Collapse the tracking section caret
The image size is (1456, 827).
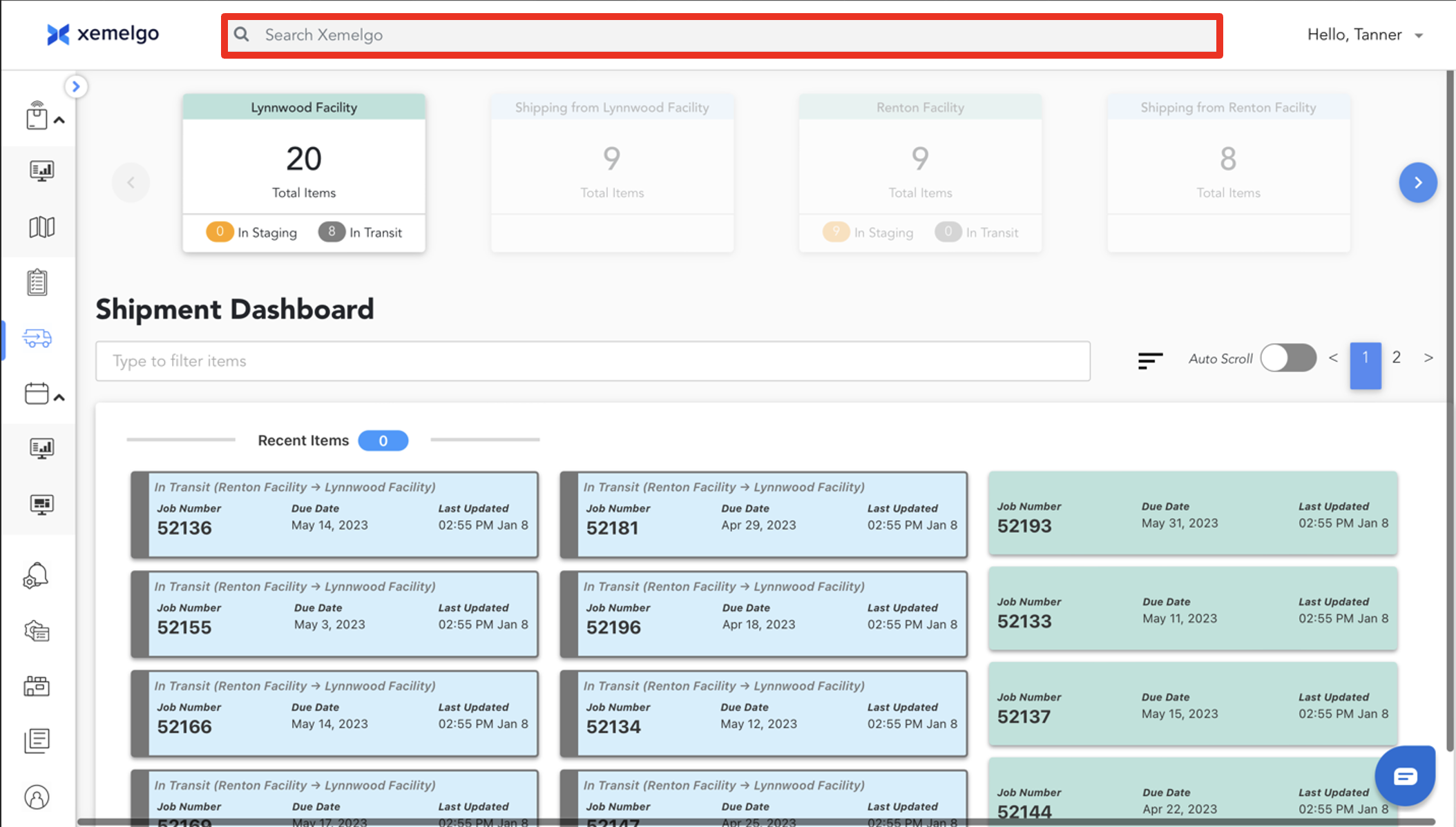[x=60, y=120]
